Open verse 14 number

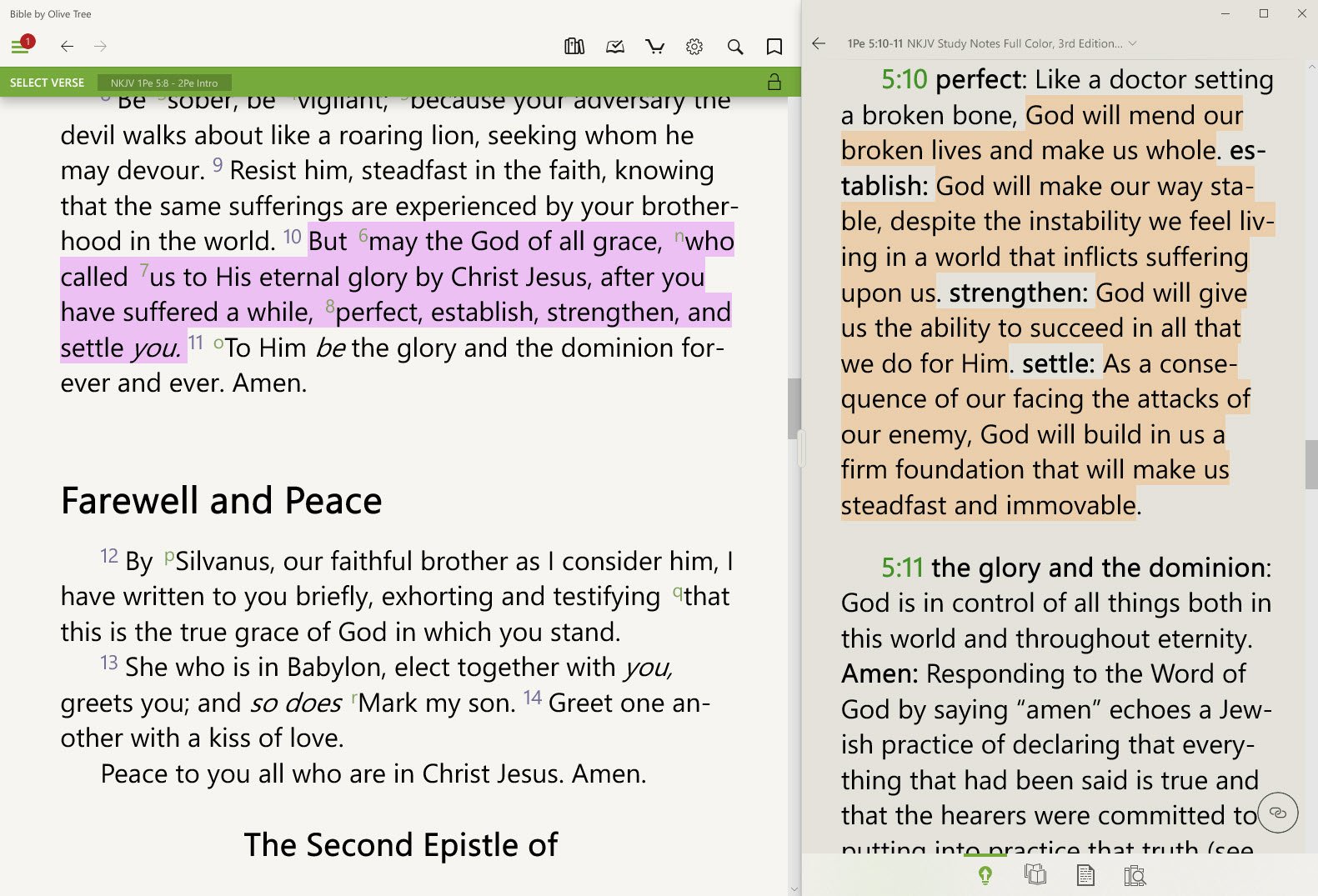click(x=533, y=698)
